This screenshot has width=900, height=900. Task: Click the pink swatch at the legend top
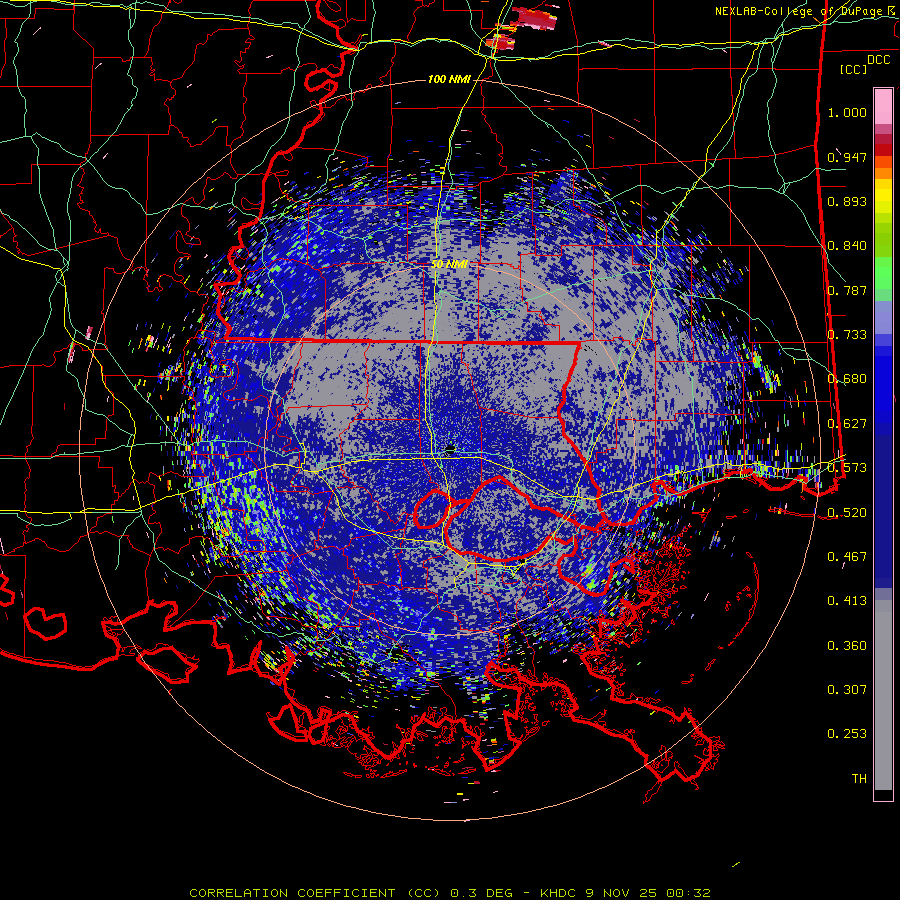883,107
